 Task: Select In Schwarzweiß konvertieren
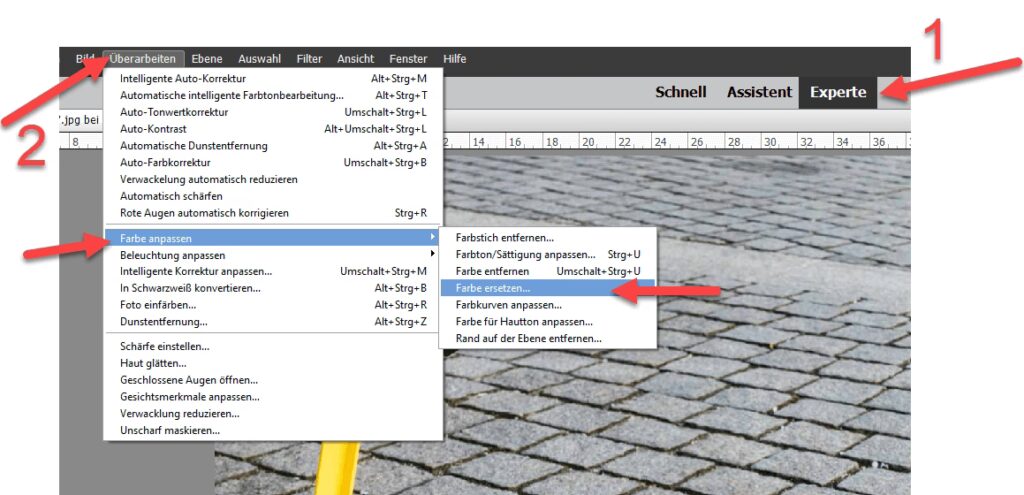pyautogui.click(x=190, y=288)
